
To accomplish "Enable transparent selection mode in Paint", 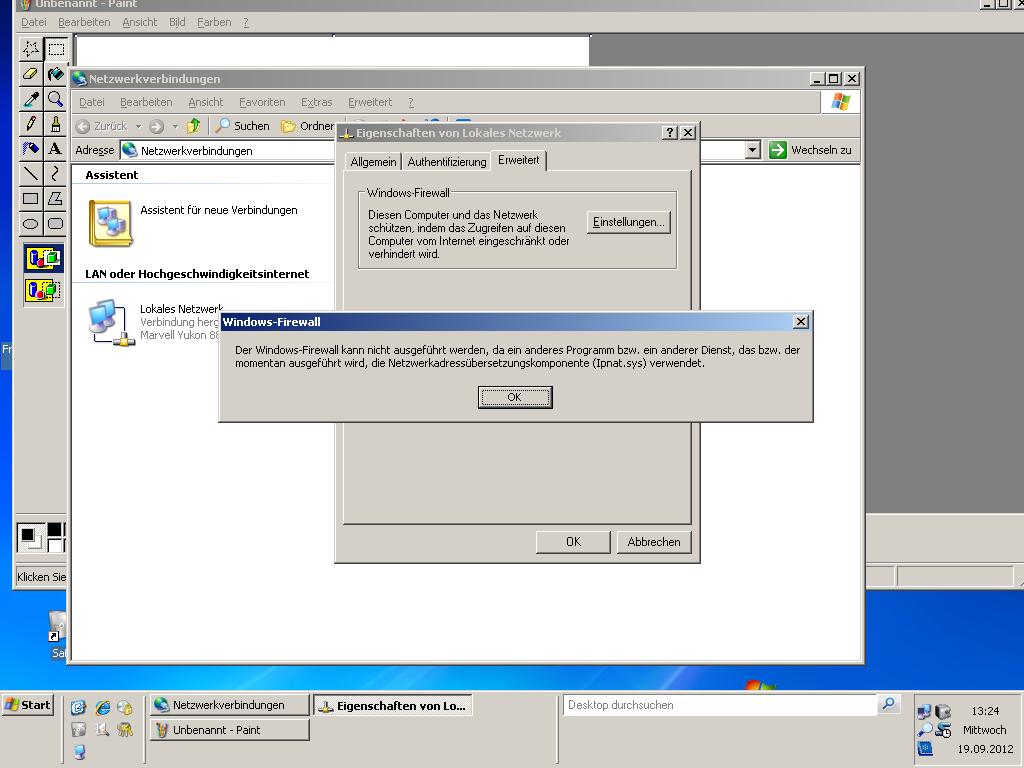I will (x=44, y=290).
